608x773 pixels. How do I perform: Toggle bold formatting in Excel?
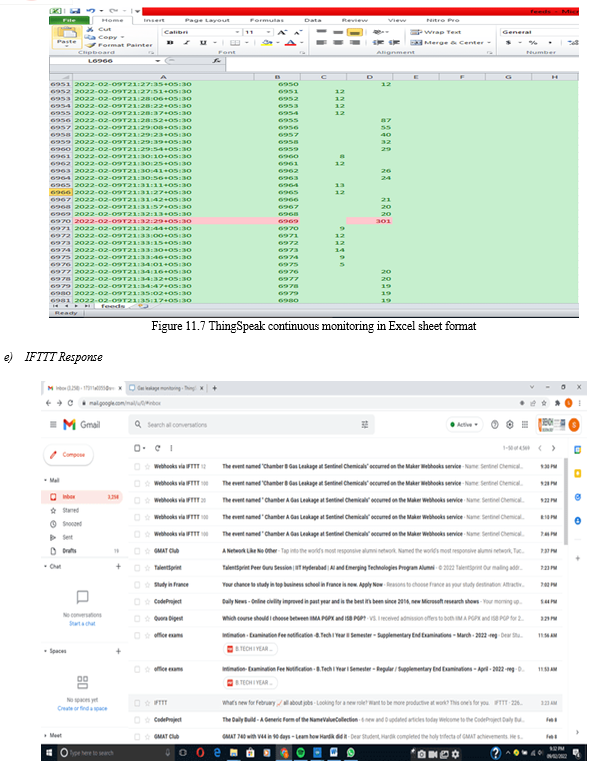pos(170,43)
